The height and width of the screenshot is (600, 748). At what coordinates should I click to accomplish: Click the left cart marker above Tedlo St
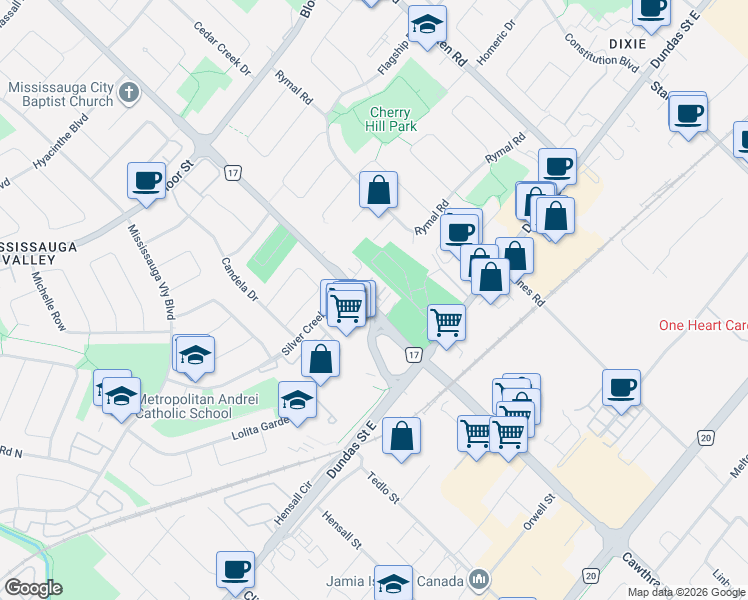tap(475, 437)
